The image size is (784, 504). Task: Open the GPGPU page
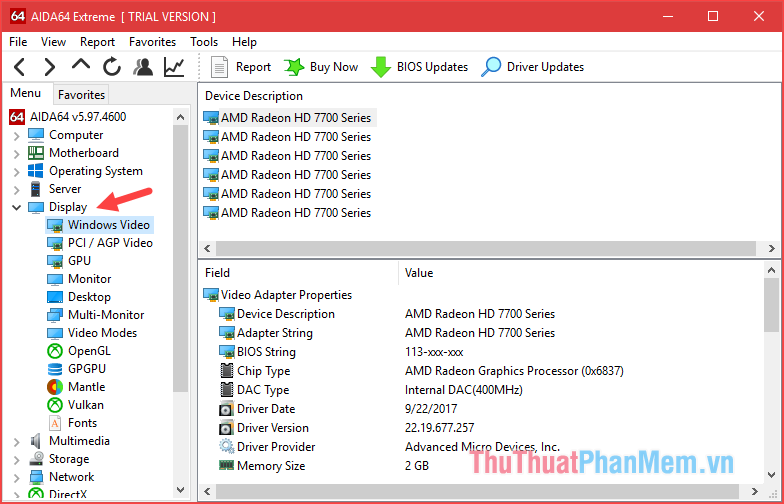[86, 369]
